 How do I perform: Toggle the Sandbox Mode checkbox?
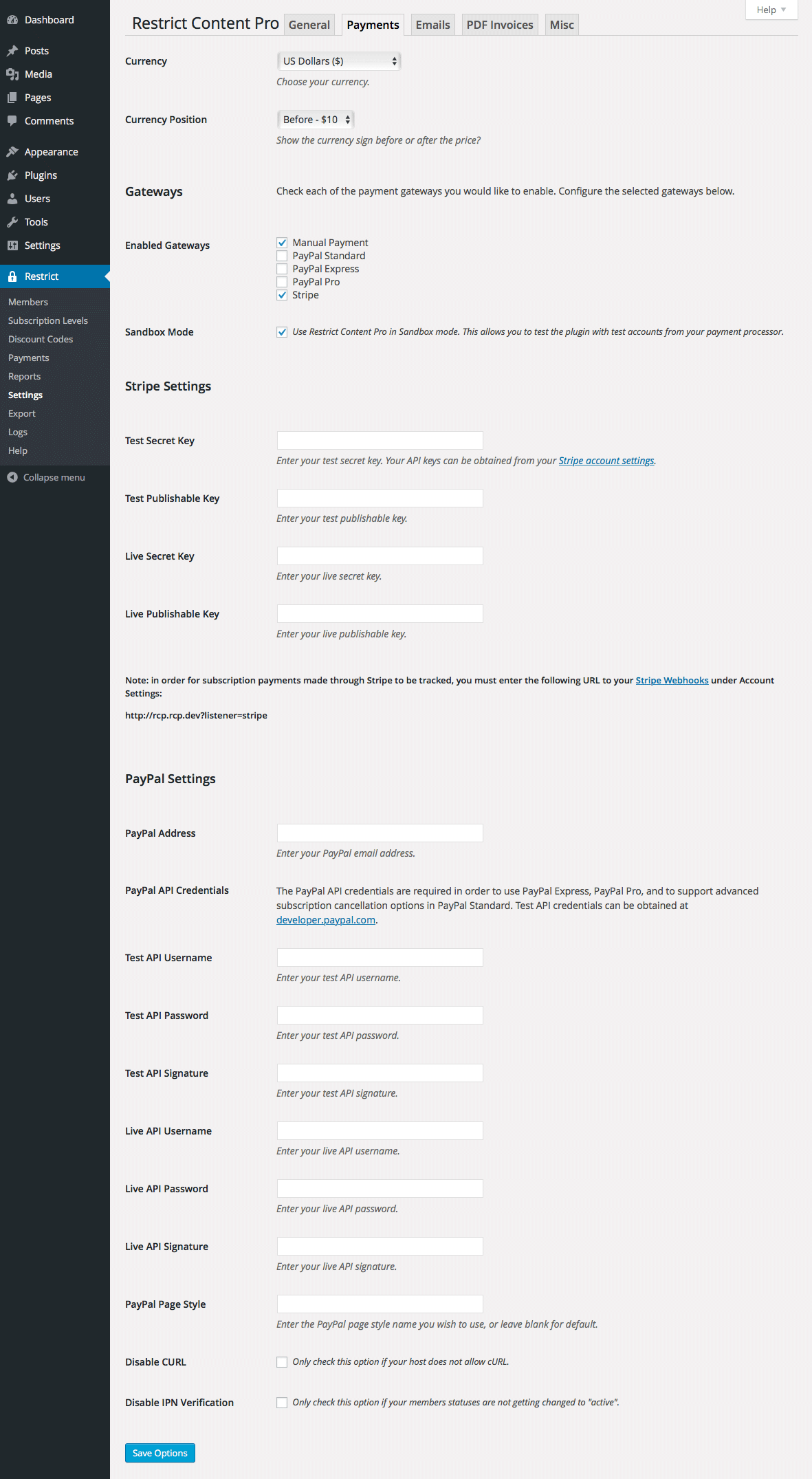pos(282,332)
